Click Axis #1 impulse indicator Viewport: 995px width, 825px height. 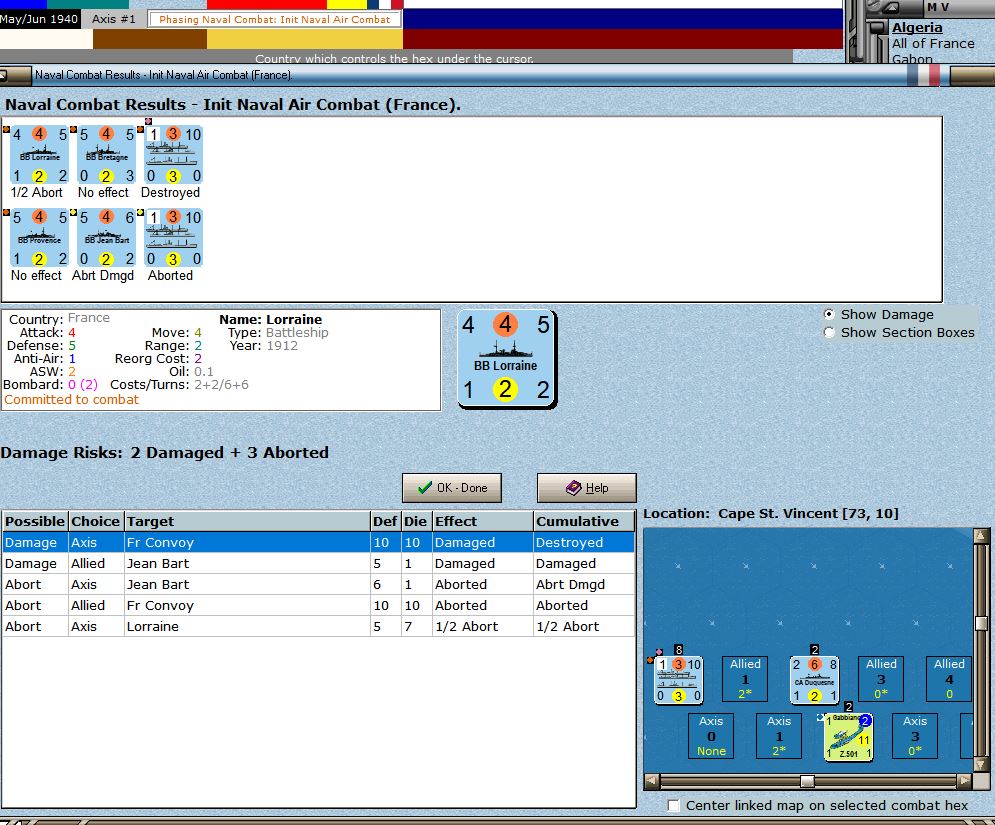click(114, 19)
